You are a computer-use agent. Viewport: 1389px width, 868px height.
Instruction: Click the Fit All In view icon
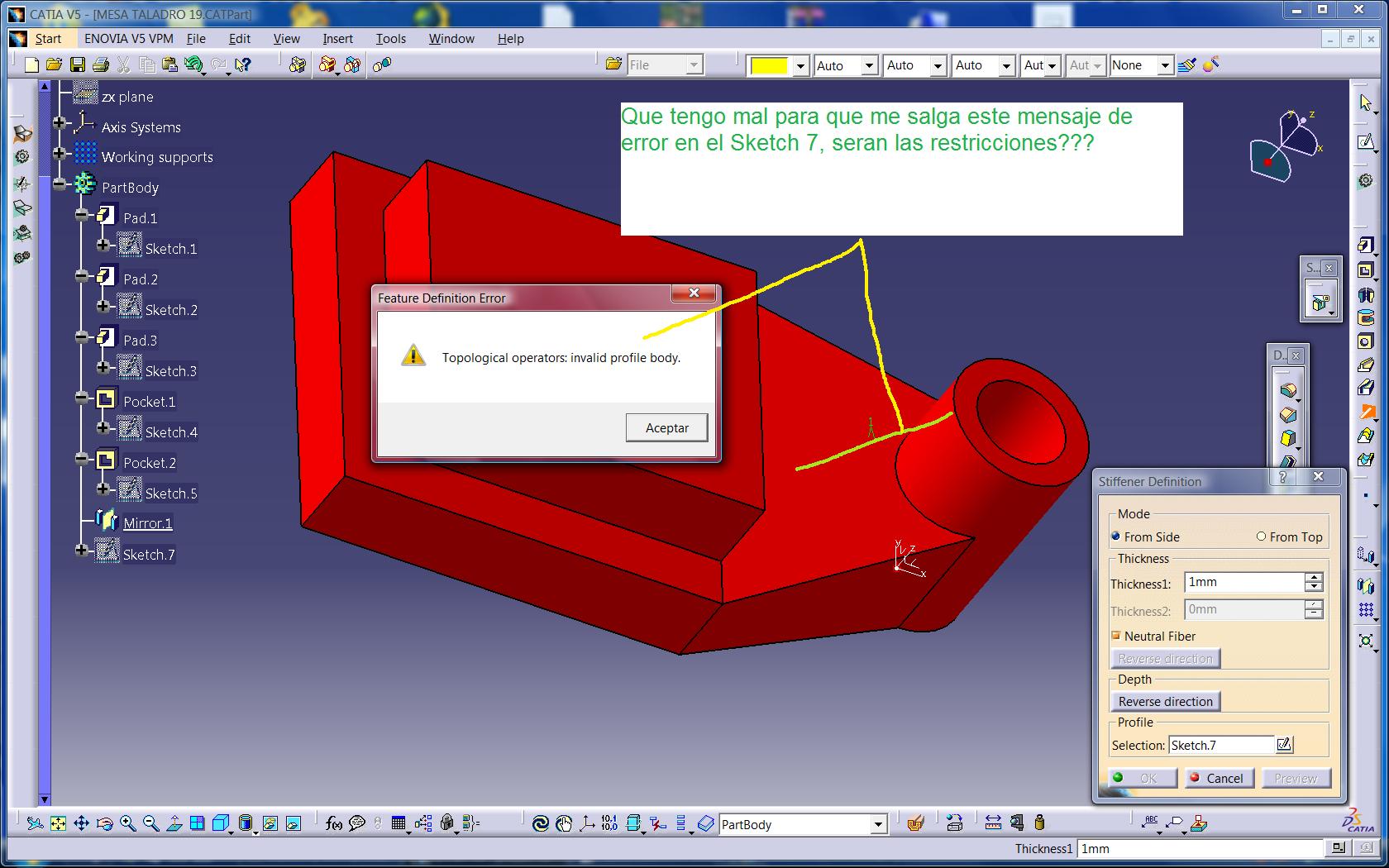pos(58,823)
